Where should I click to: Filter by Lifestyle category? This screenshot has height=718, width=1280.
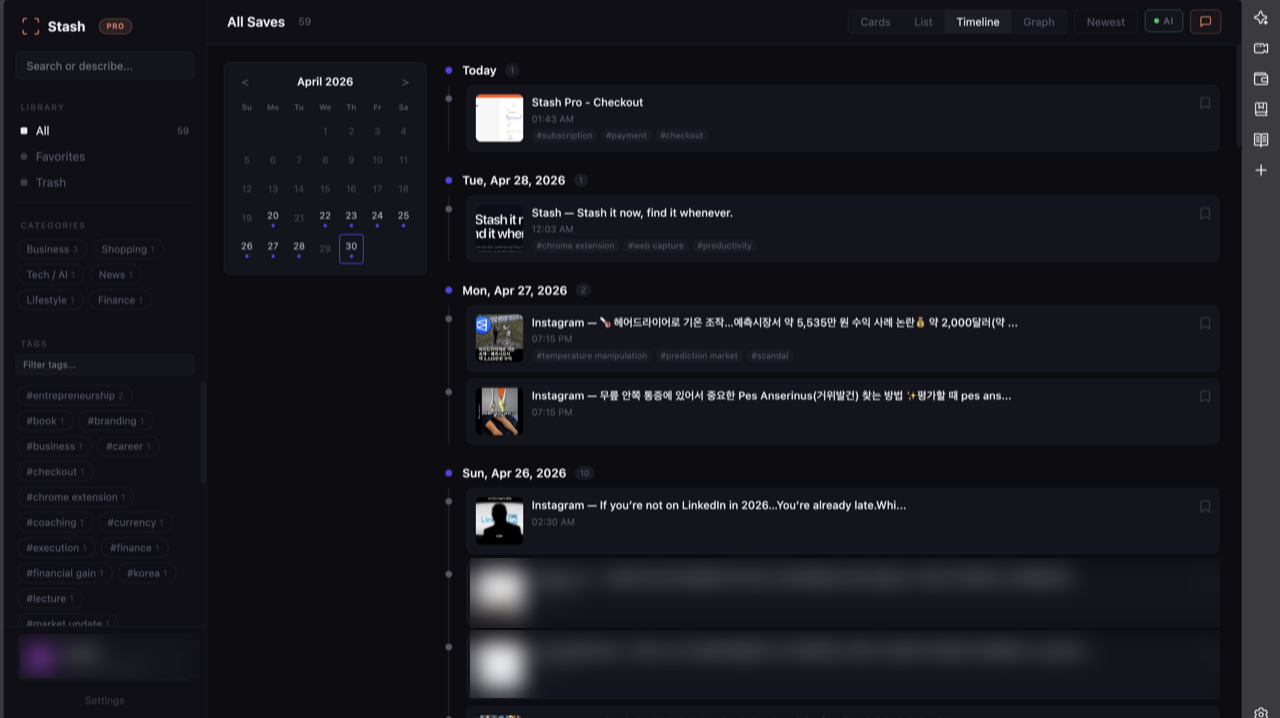point(51,300)
